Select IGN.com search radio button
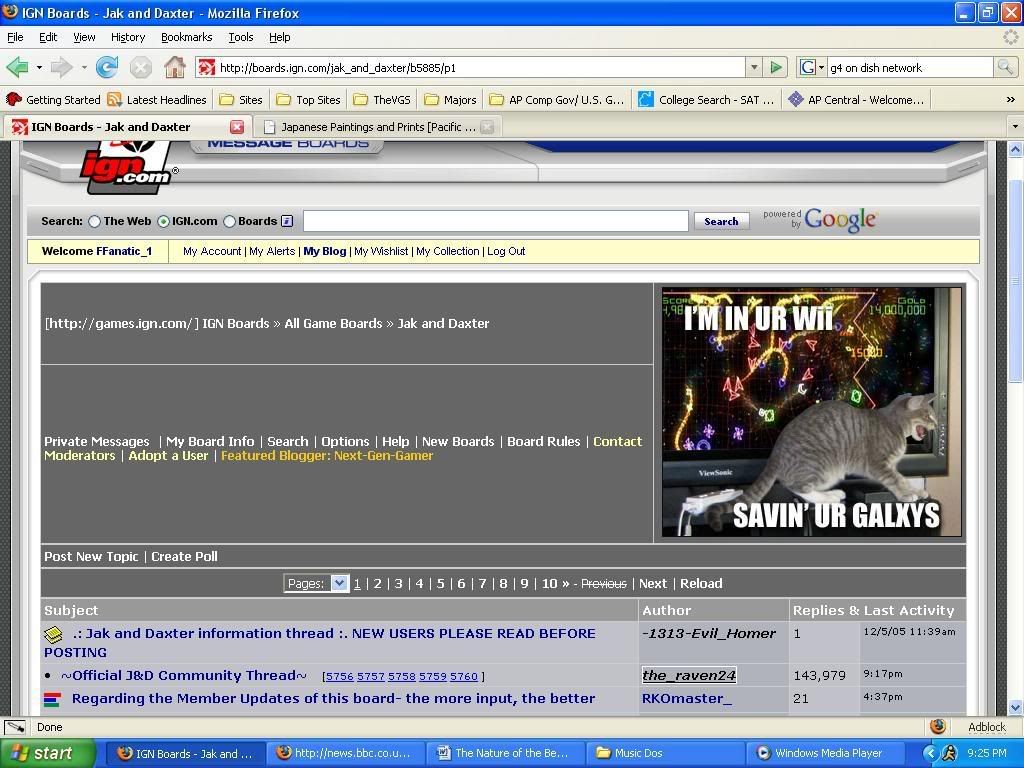 coord(163,221)
